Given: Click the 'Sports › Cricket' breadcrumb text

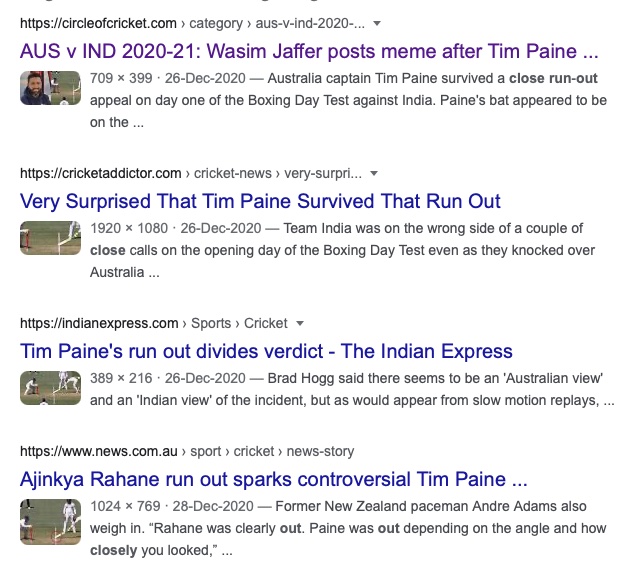Looking at the screenshot, I should [x=239, y=323].
